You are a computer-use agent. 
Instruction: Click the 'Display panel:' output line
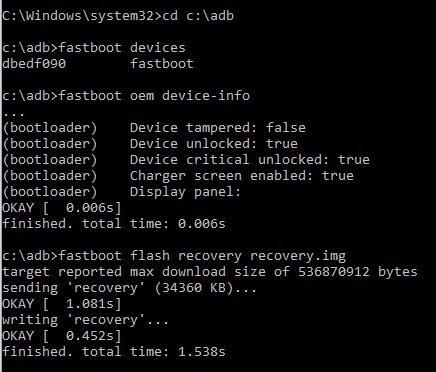[x=185, y=192]
